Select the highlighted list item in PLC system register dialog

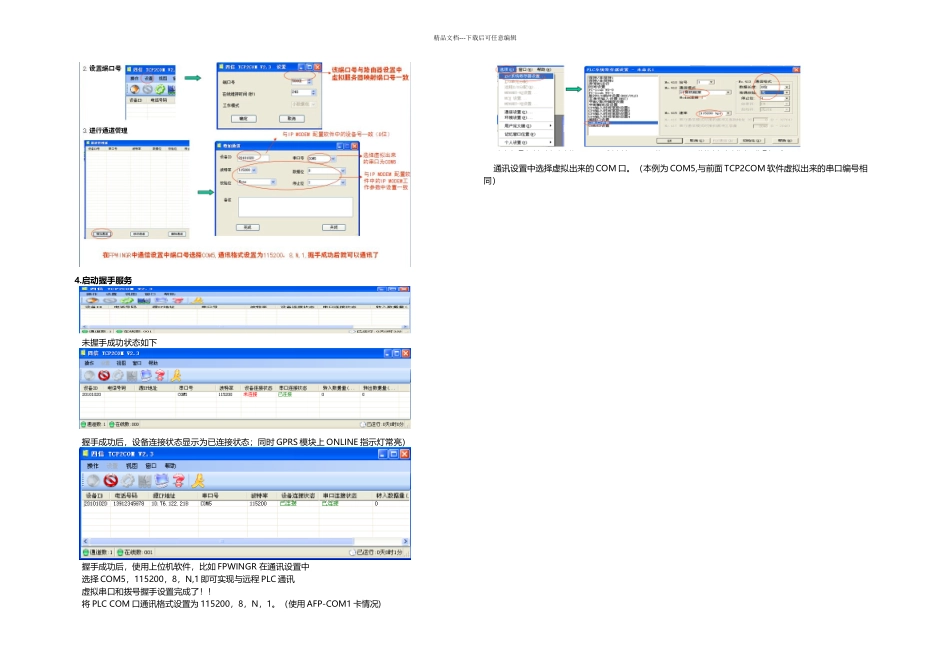622,124
